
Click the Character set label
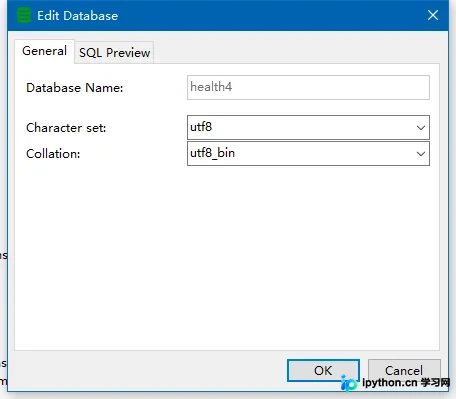pos(66,128)
